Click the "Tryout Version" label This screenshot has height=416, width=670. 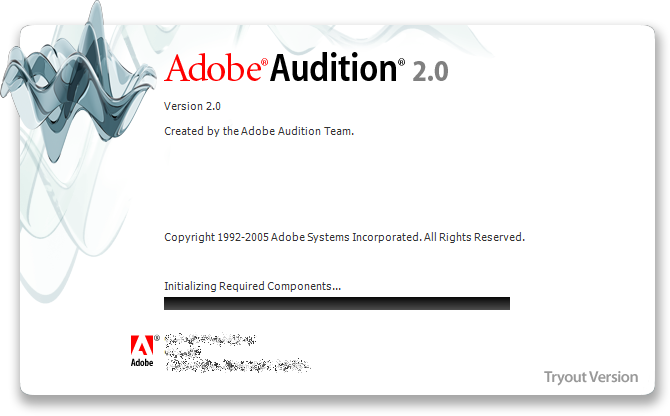(591, 377)
